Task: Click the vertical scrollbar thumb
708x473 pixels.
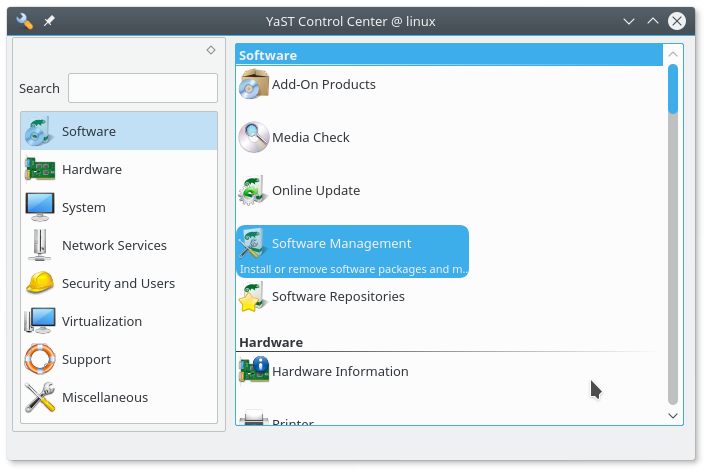Action: pyautogui.click(x=673, y=89)
